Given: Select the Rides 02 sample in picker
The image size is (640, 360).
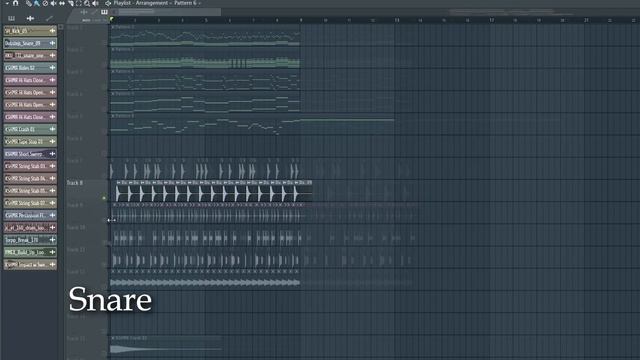Looking at the screenshot, I should coord(30,68).
